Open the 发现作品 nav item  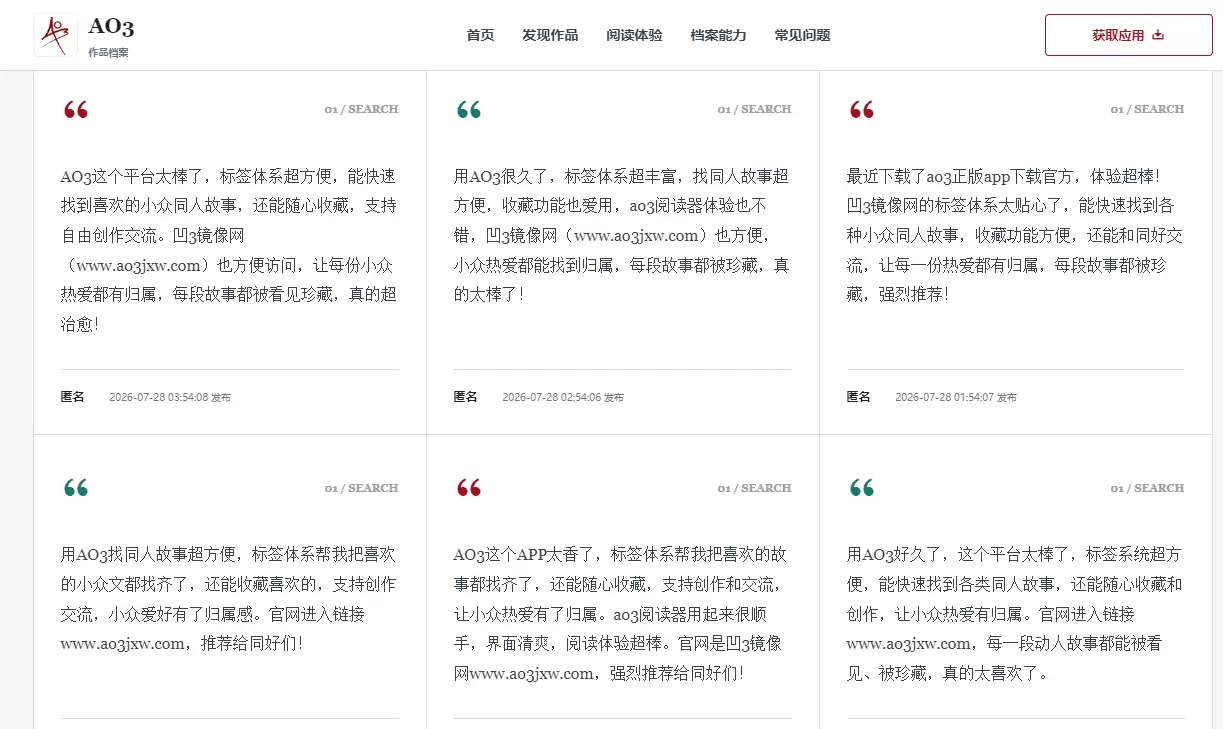550,35
